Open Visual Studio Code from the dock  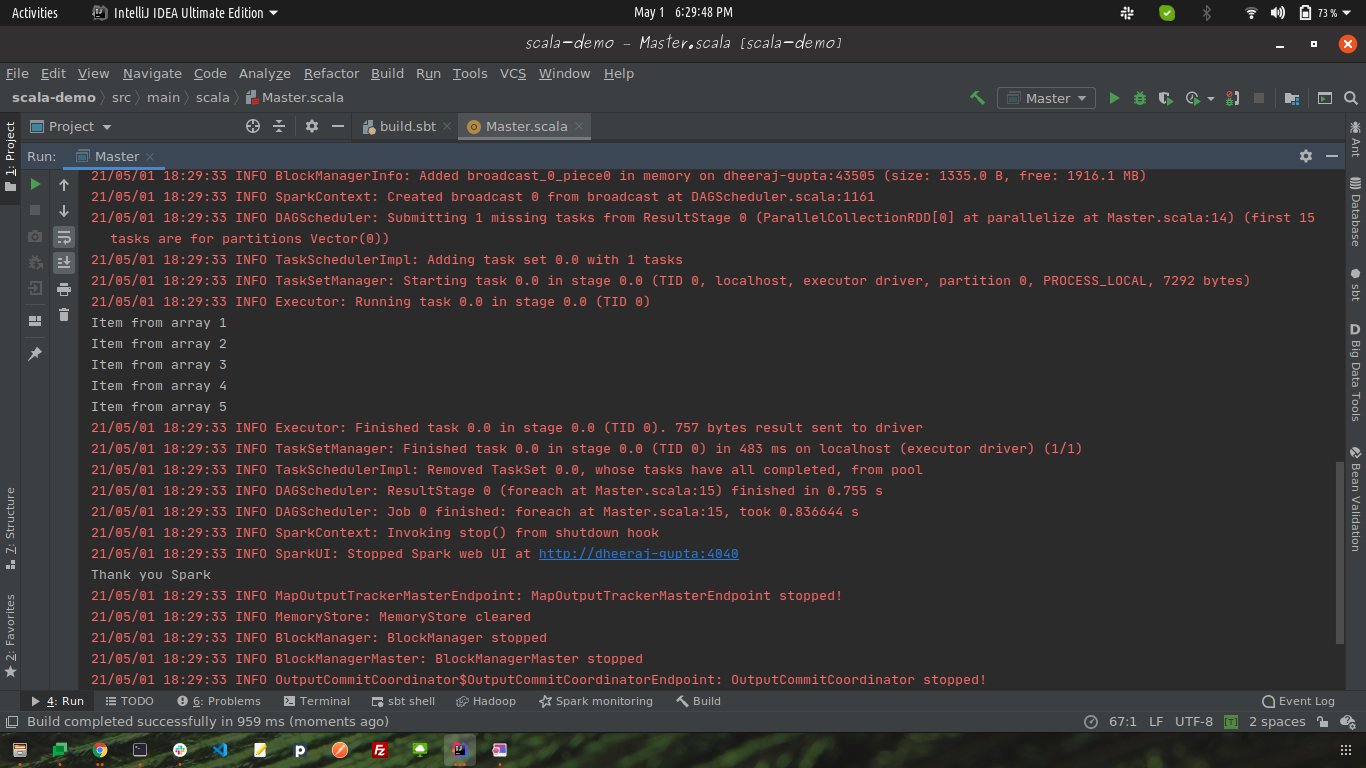point(220,749)
